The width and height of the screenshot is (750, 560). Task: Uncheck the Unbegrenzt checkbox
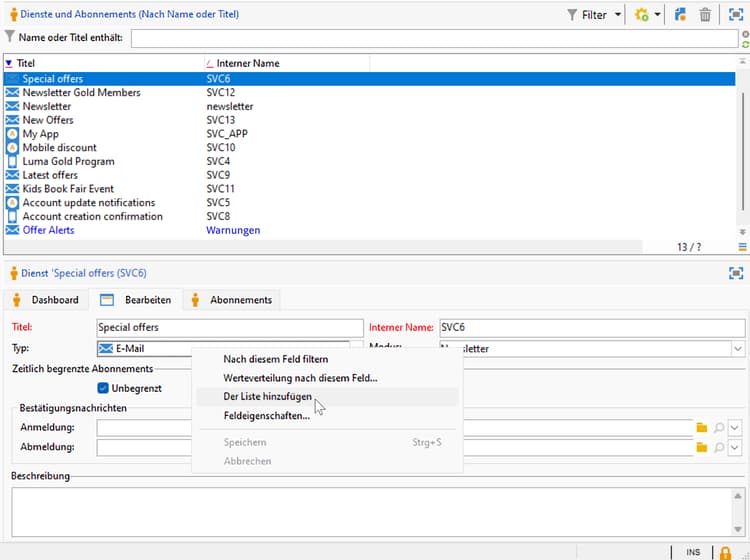[103, 388]
